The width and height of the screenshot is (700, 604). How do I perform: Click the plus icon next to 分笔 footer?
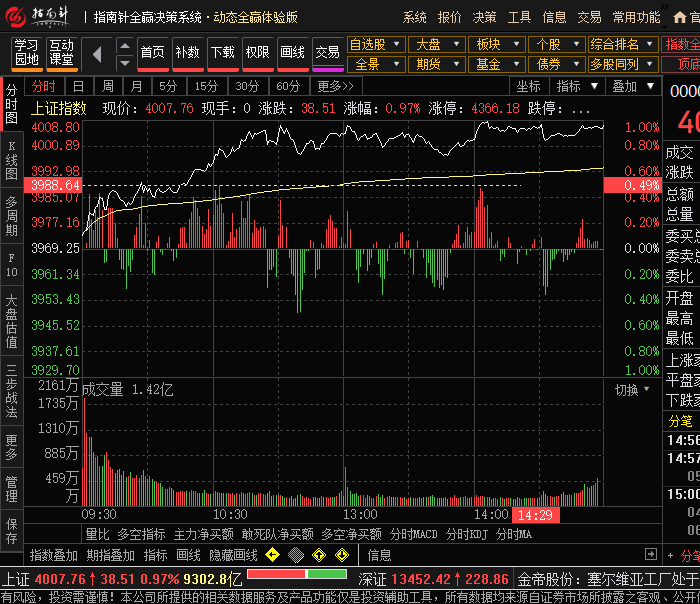click(670, 556)
